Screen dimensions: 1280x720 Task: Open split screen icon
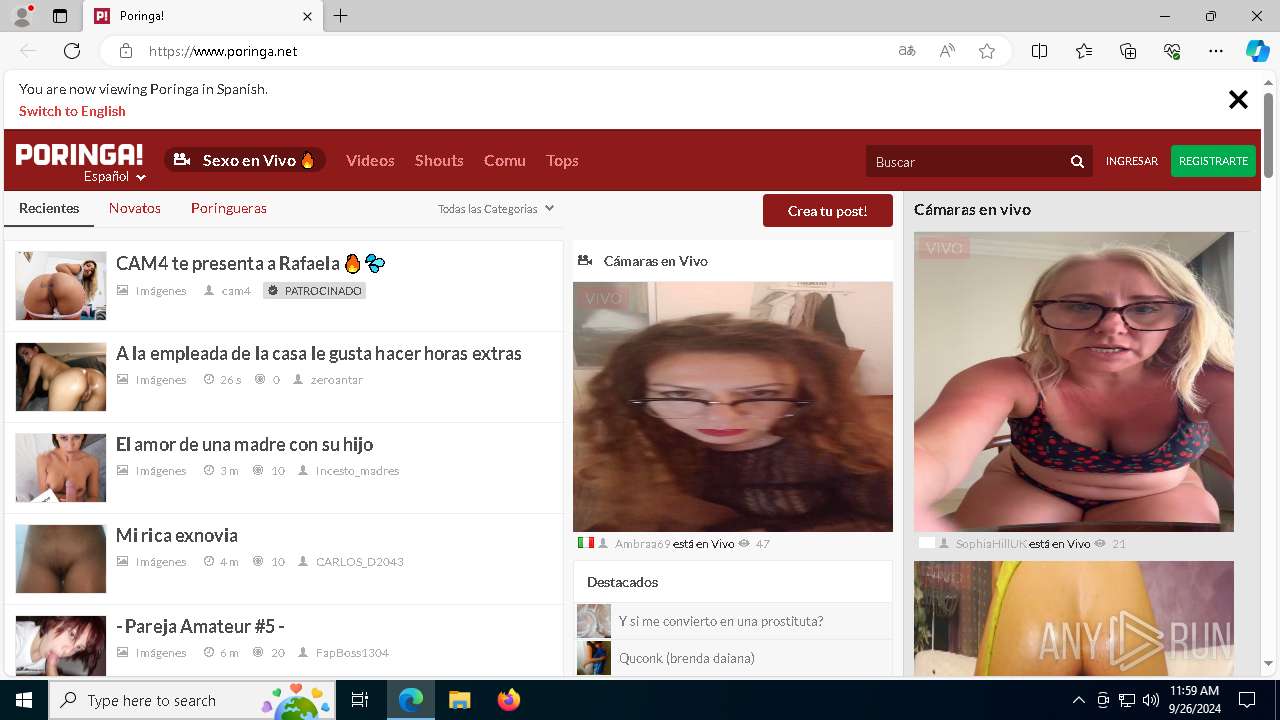(1040, 51)
